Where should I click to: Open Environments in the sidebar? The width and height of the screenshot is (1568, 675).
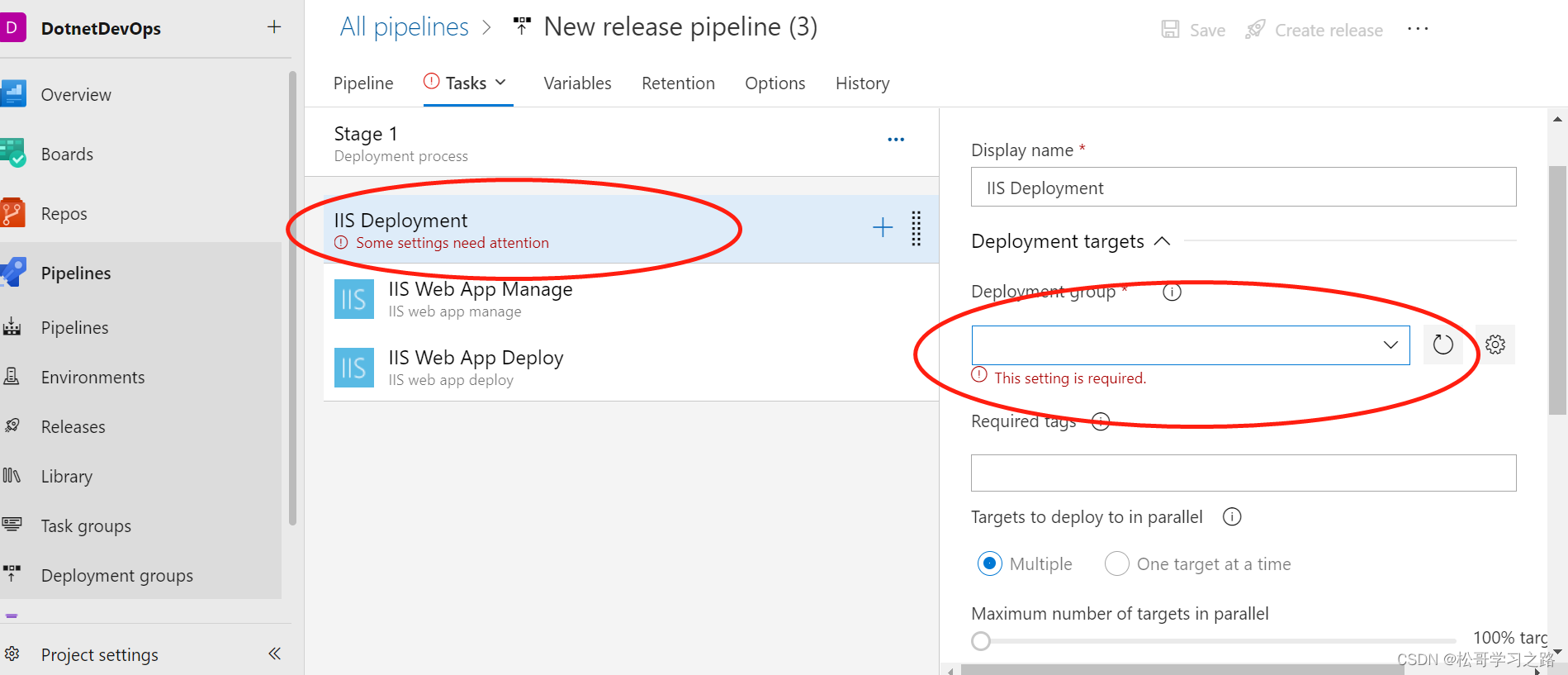pyautogui.click(x=92, y=378)
